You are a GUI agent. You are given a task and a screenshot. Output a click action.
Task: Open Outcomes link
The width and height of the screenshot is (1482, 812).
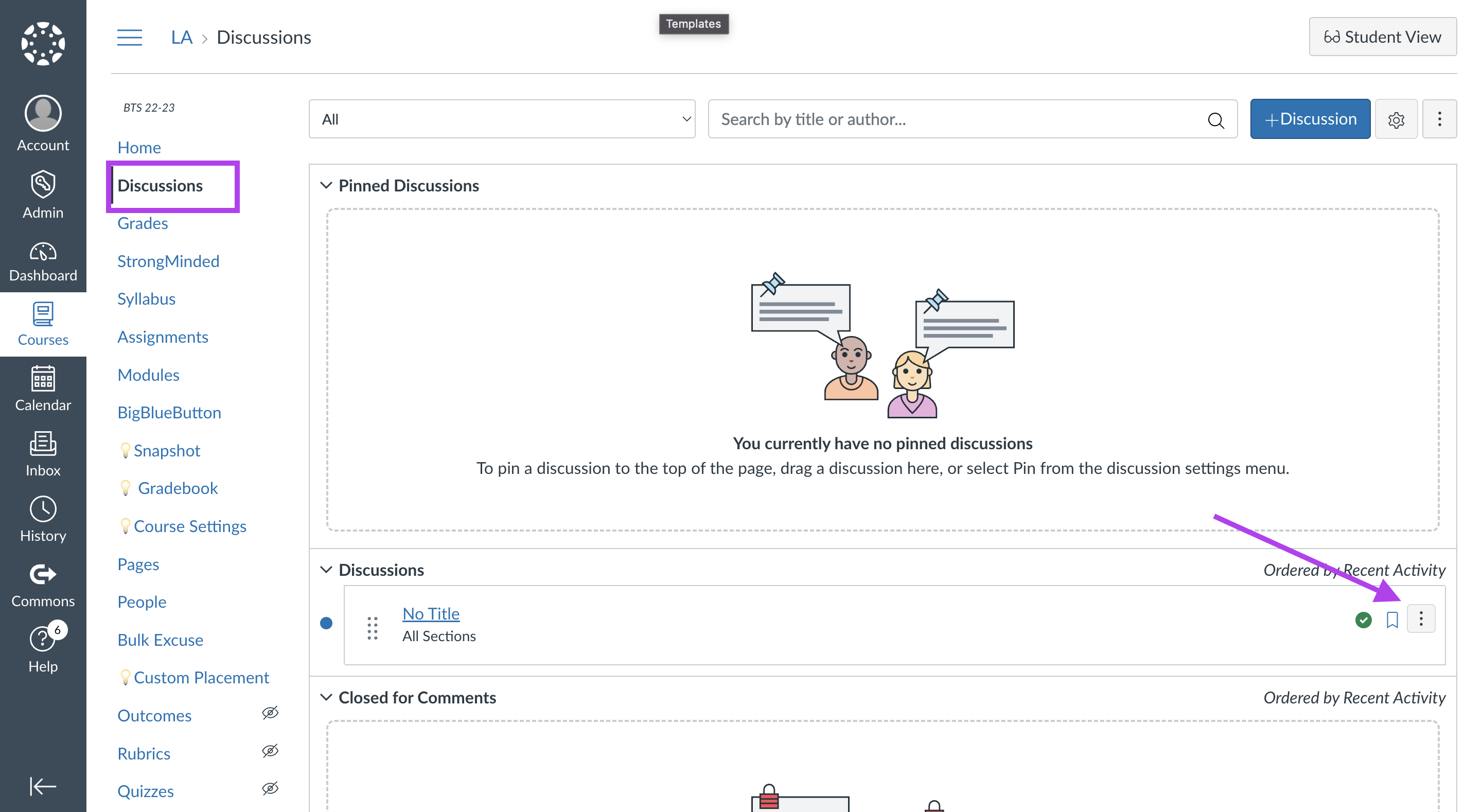click(154, 715)
